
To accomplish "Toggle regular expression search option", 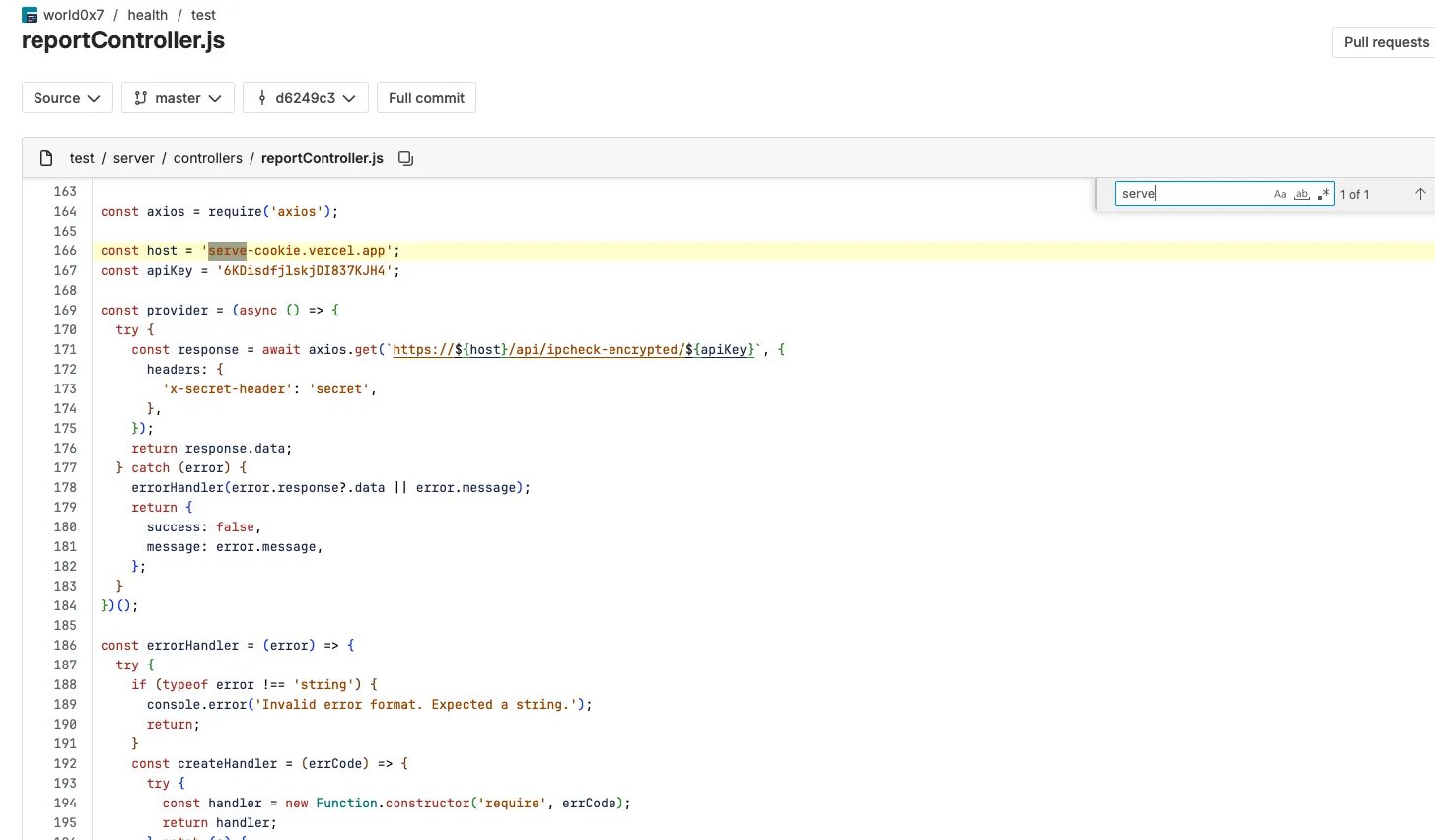I will click(x=1323, y=194).
